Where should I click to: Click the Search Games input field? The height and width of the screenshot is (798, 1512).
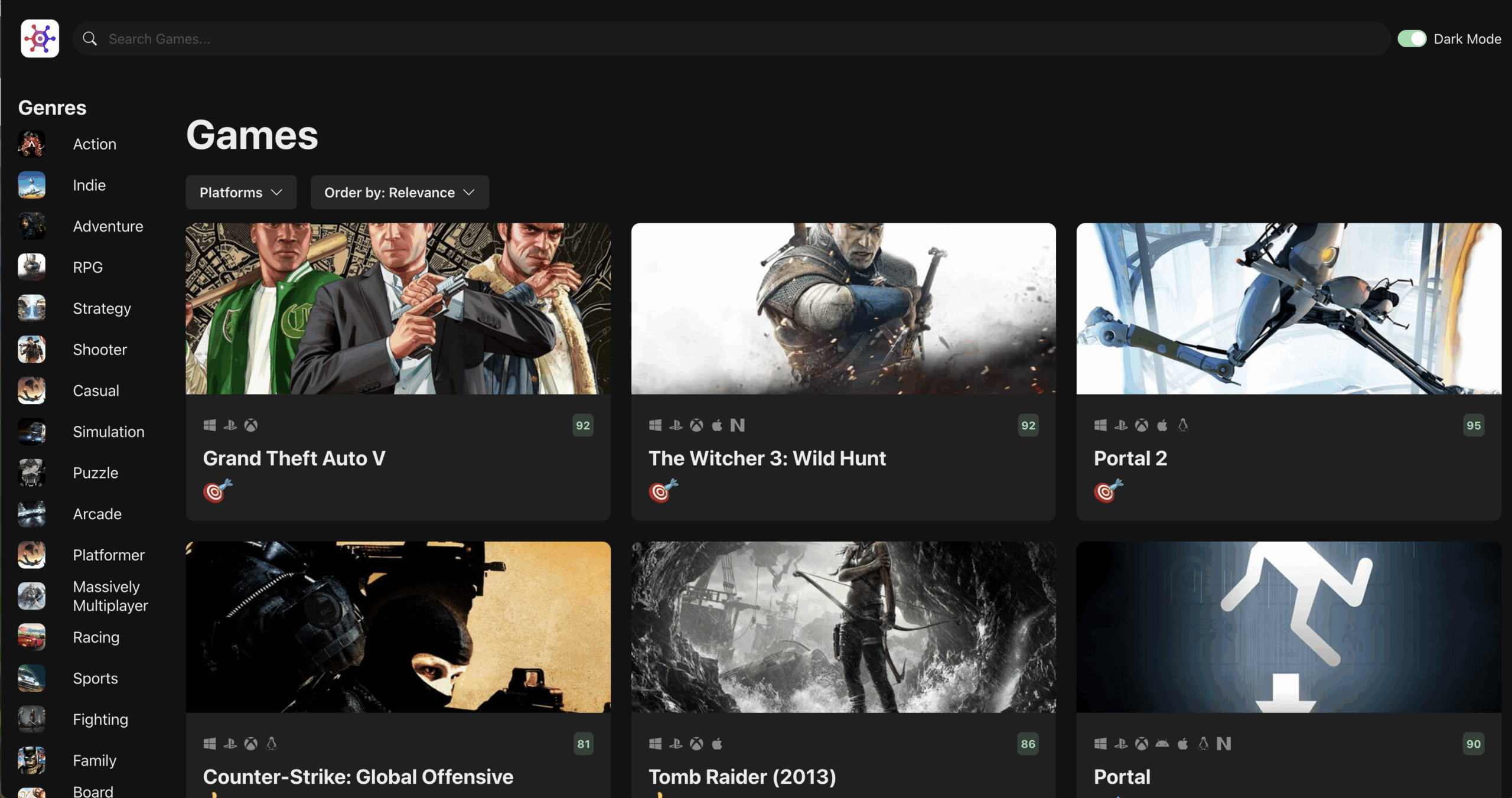(x=731, y=39)
